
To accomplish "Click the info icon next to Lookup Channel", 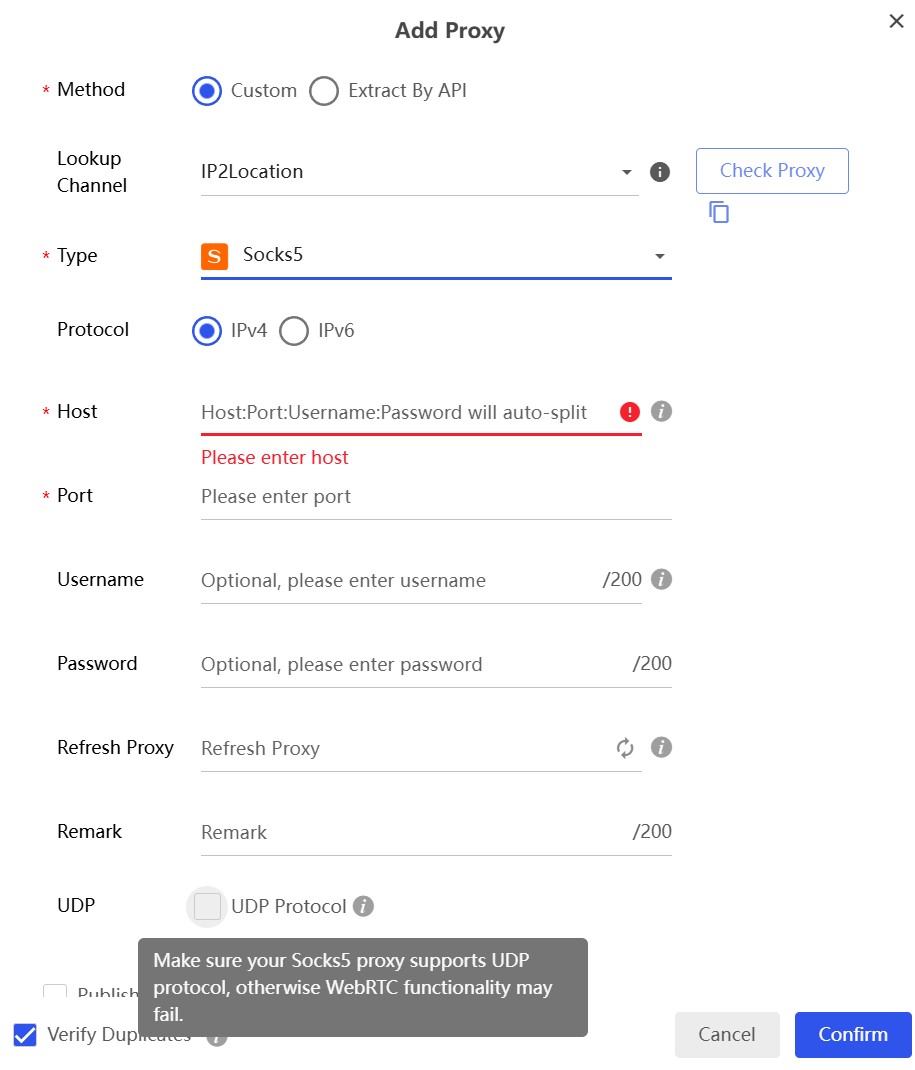I will pos(659,172).
